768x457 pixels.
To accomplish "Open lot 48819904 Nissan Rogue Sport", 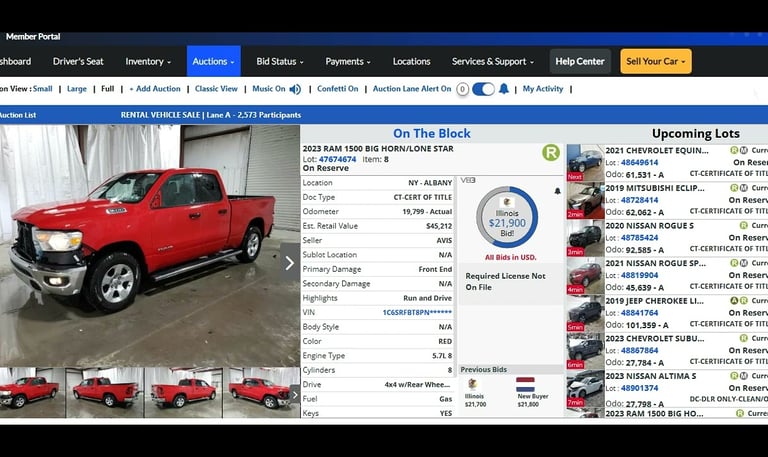I will point(639,275).
